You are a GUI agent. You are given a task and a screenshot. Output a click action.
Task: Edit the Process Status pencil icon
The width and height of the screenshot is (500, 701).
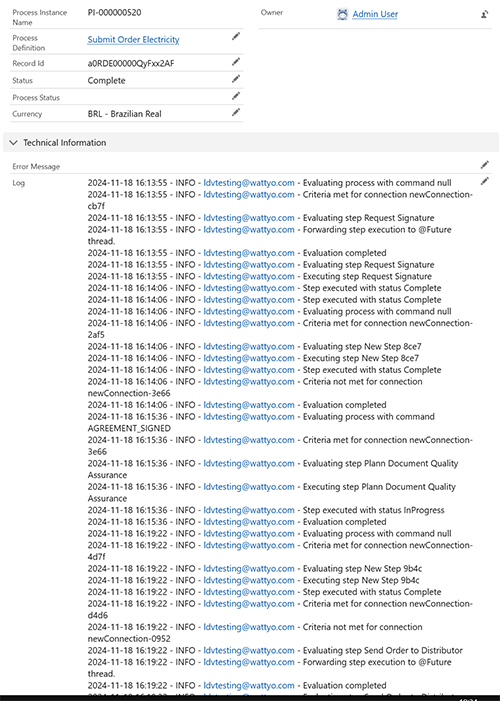[x=236, y=96]
